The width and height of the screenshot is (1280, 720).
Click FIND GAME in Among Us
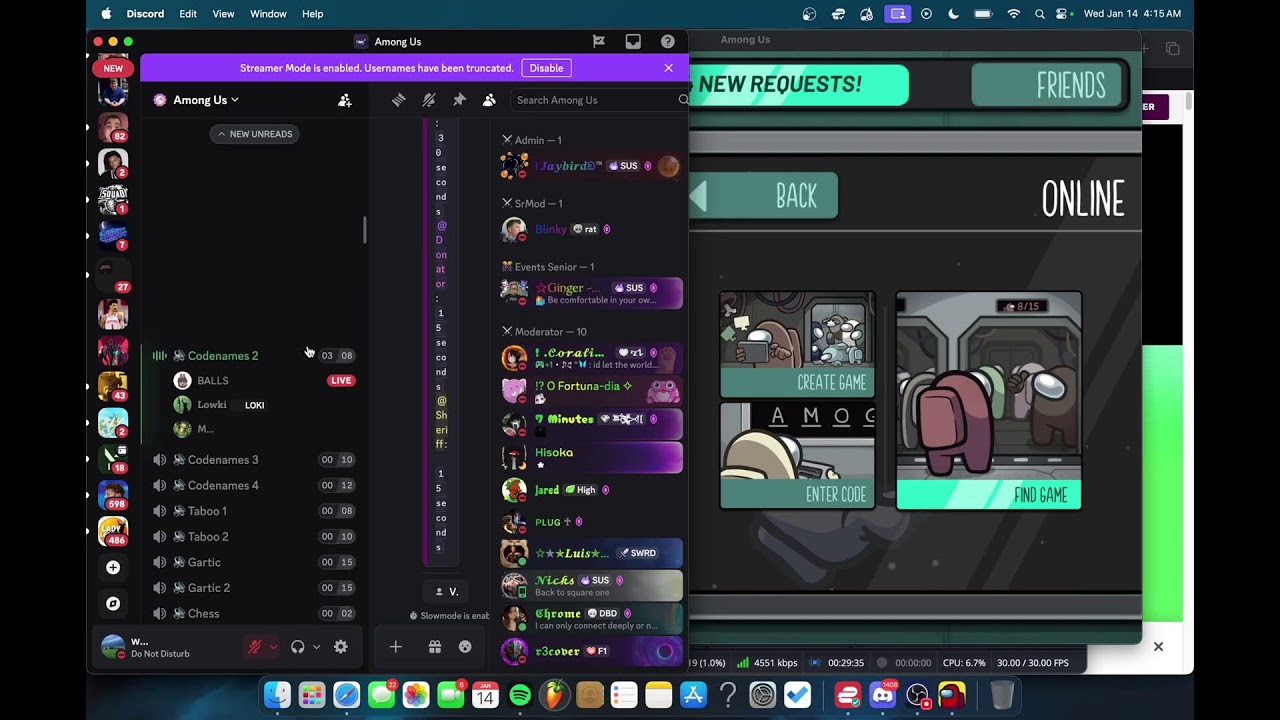point(989,401)
